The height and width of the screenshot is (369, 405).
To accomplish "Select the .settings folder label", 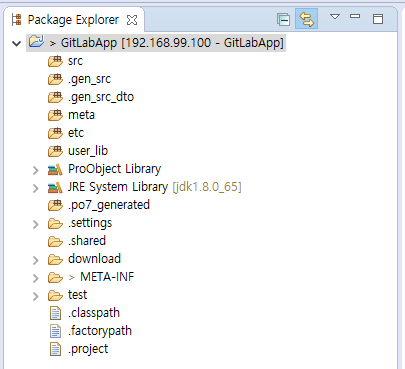I will click(x=90, y=223).
